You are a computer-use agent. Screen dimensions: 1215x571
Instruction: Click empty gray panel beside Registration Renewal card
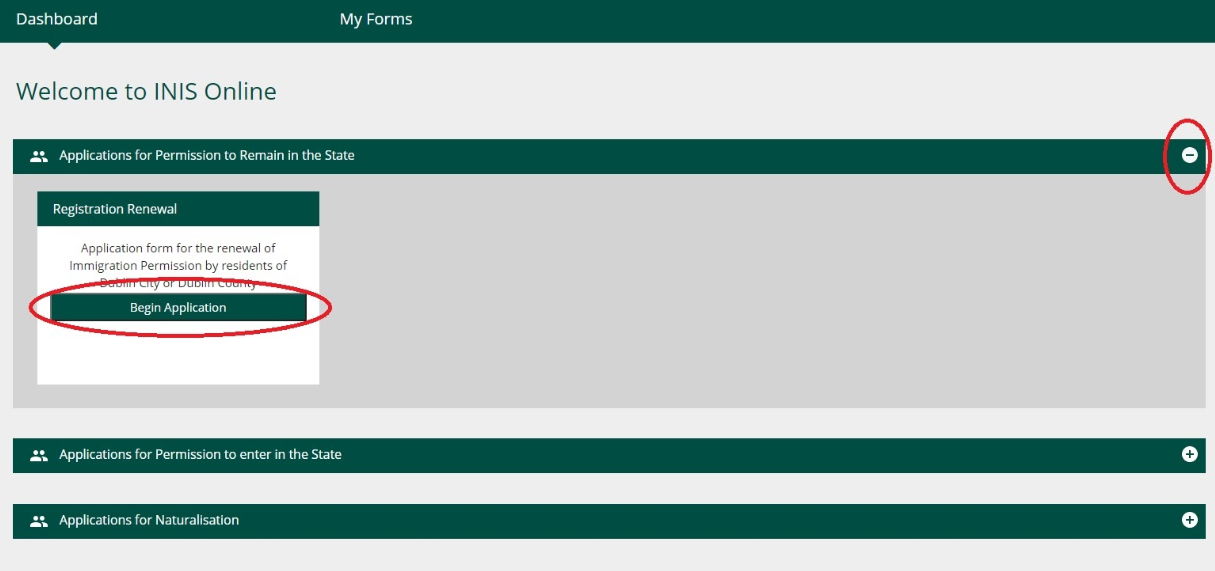pos(760,290)
